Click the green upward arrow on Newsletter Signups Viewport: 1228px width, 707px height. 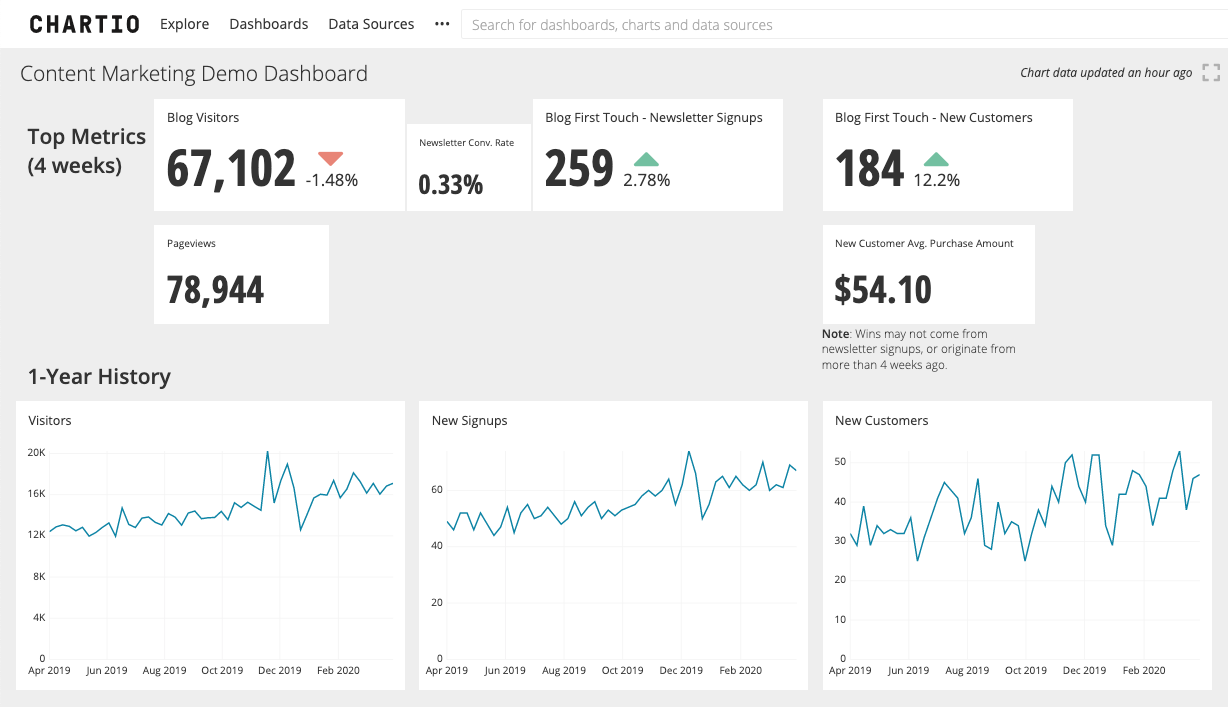click(646, 158)
